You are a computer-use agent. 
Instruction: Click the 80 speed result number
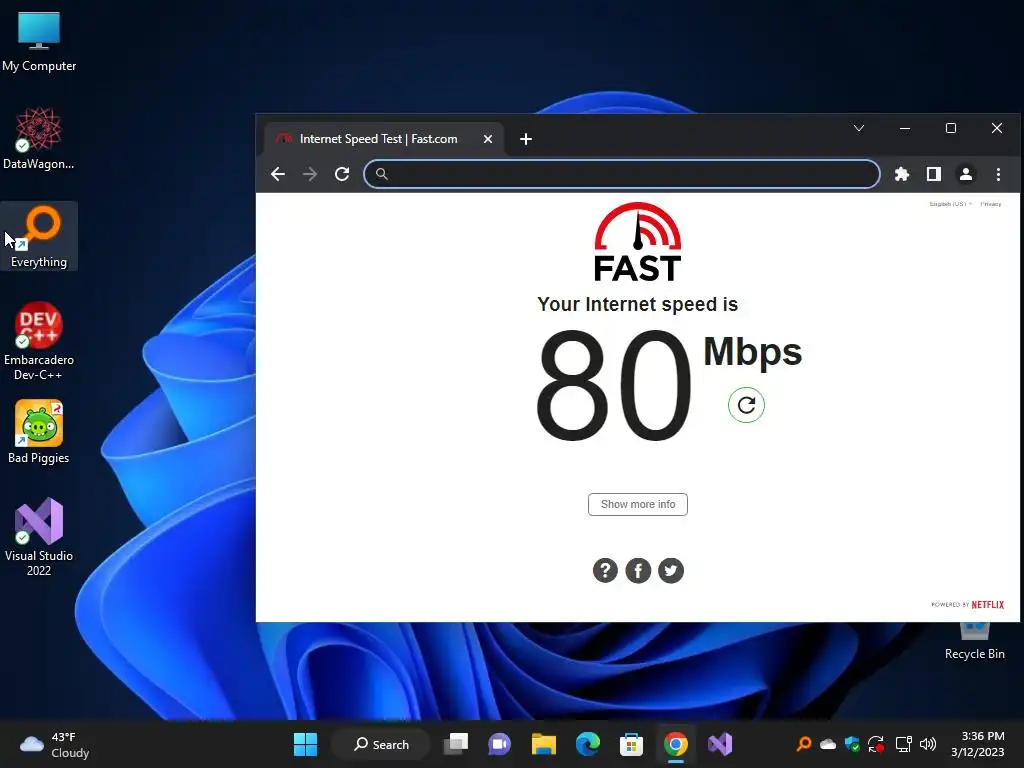[x=613, y=385]
